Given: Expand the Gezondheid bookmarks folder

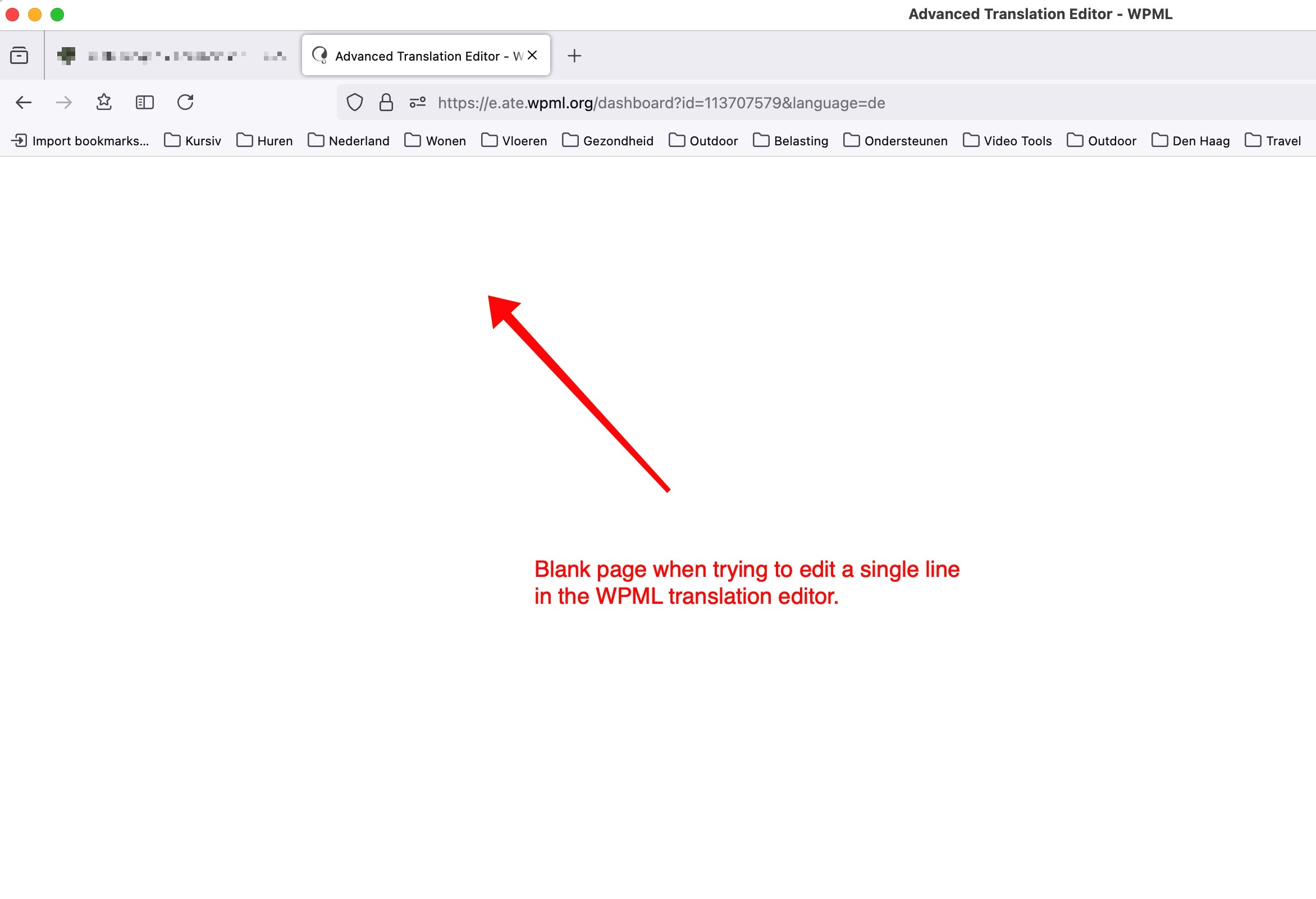Looking at the screenshot, I should pyautogui.click(x=607, y=140).
